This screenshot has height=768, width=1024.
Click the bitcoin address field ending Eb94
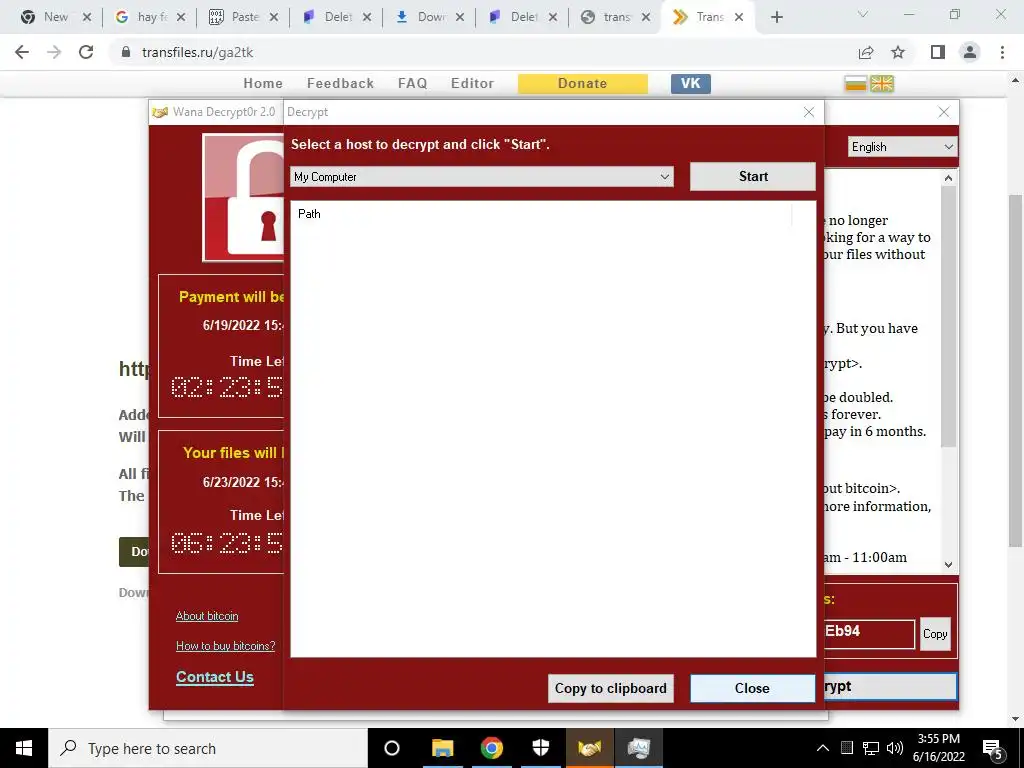tap(869, 632)
